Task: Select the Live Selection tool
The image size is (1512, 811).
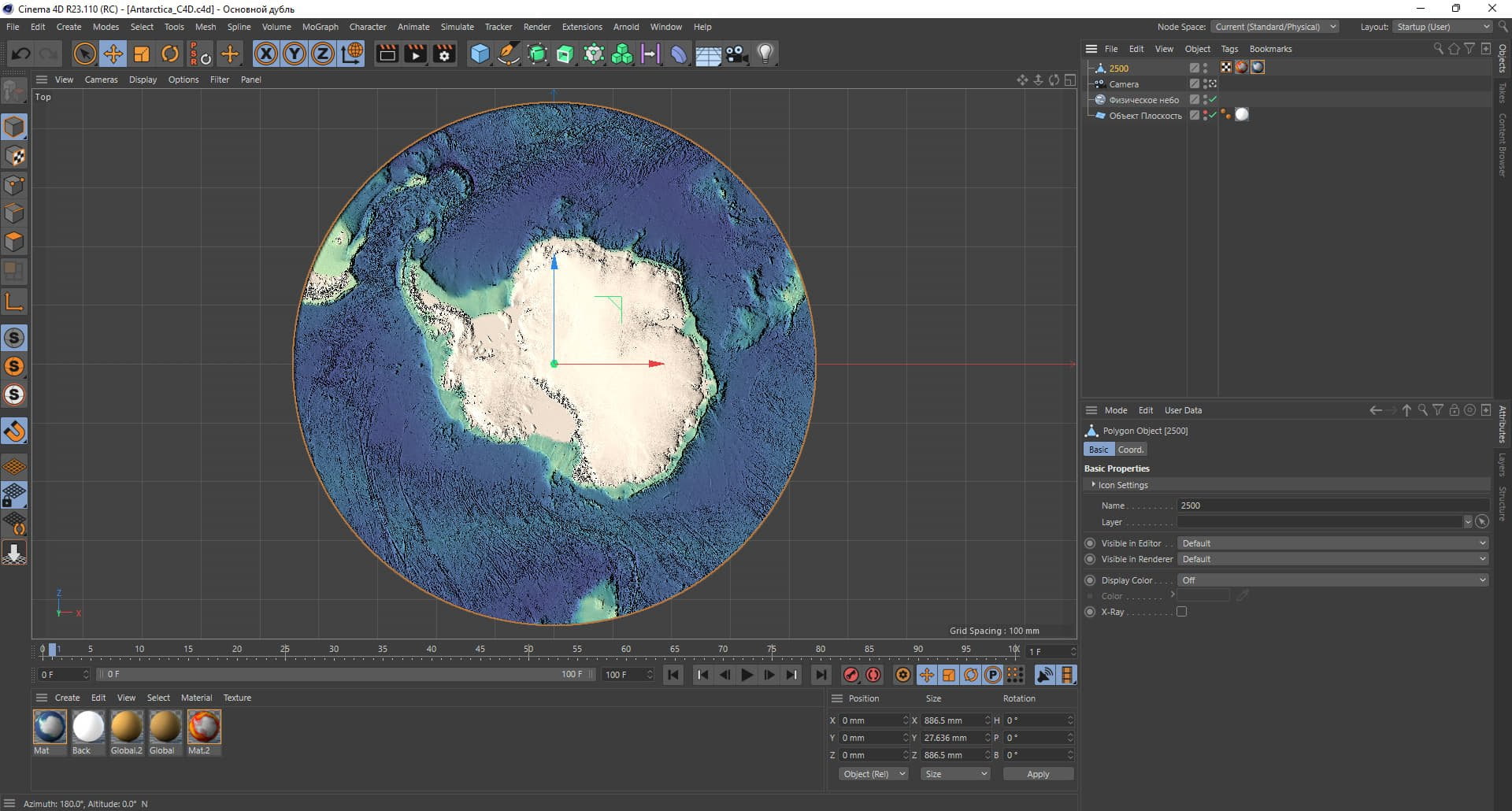Action: (x=84, y=54)
